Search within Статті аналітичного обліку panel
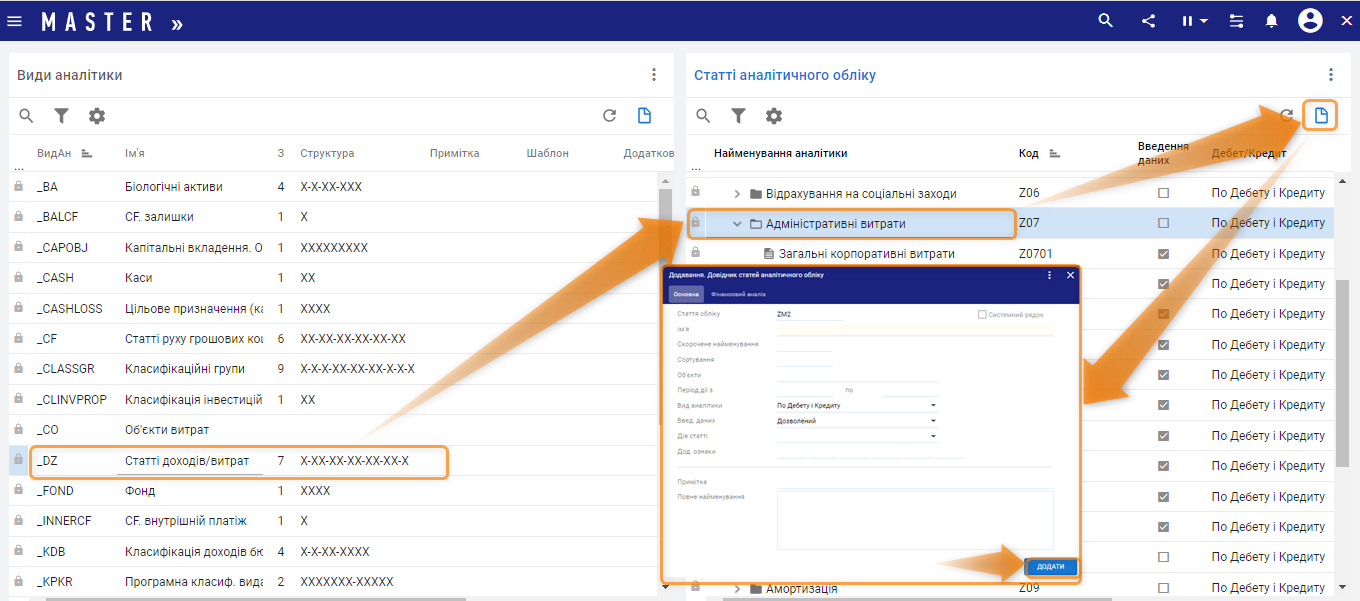Viewport: 1360px width, 601px height. coord(703,116)
